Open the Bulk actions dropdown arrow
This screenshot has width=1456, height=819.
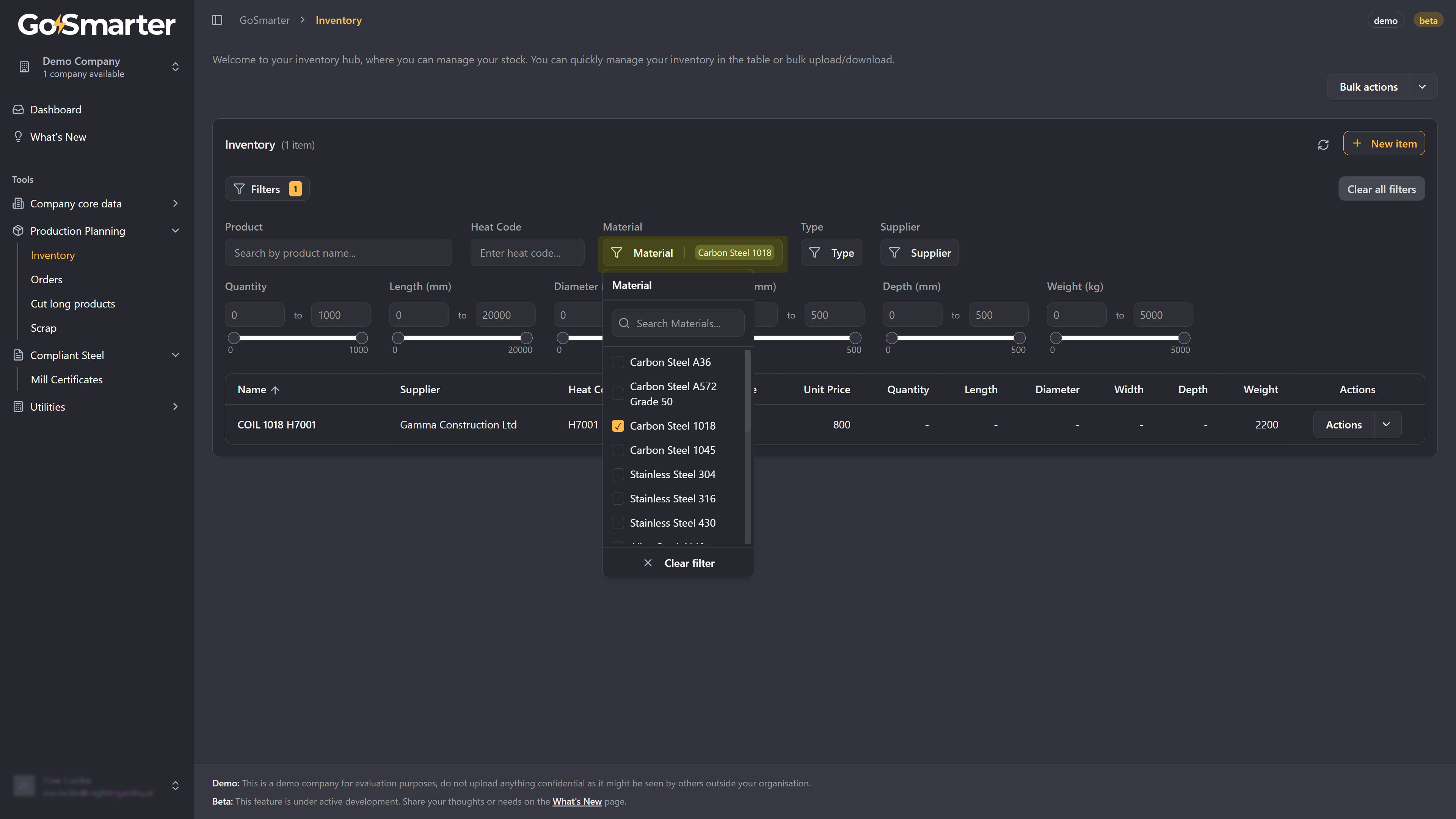(1423, 87)
